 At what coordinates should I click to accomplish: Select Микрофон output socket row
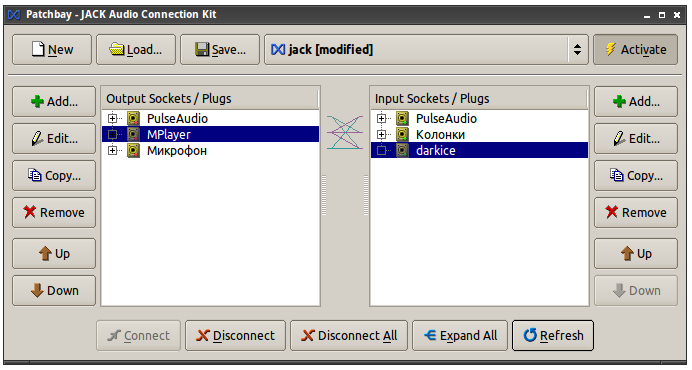[x=211, y=151]
